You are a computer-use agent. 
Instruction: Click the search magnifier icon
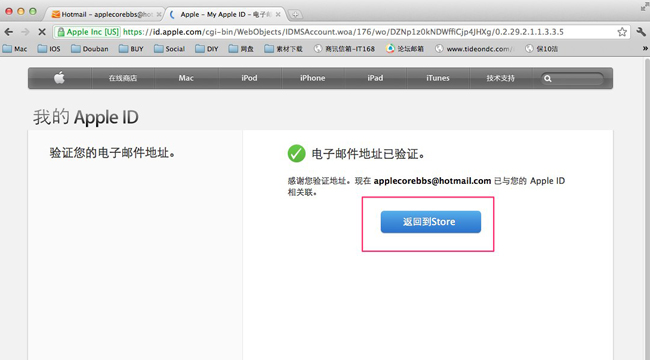coord(548,78)
